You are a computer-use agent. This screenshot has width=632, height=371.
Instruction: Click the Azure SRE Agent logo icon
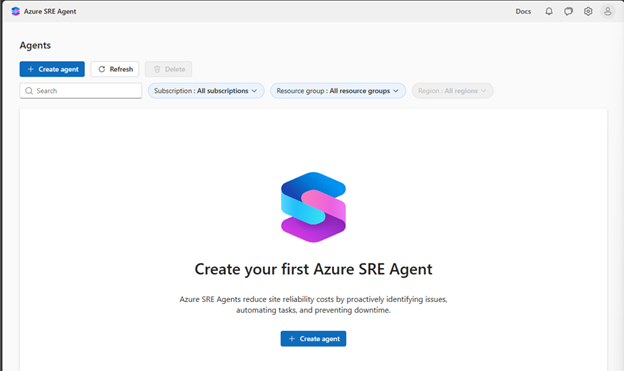pyautogui.click(x=16, y=11)
